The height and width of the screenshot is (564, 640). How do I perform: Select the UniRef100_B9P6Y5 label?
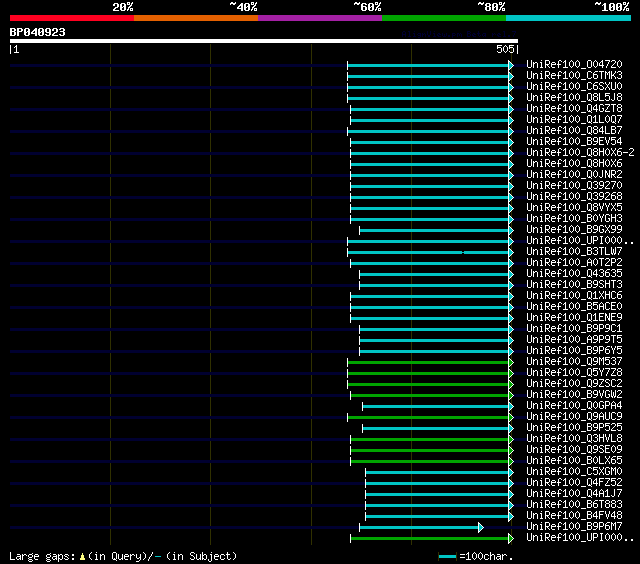(x=574, y=351)
